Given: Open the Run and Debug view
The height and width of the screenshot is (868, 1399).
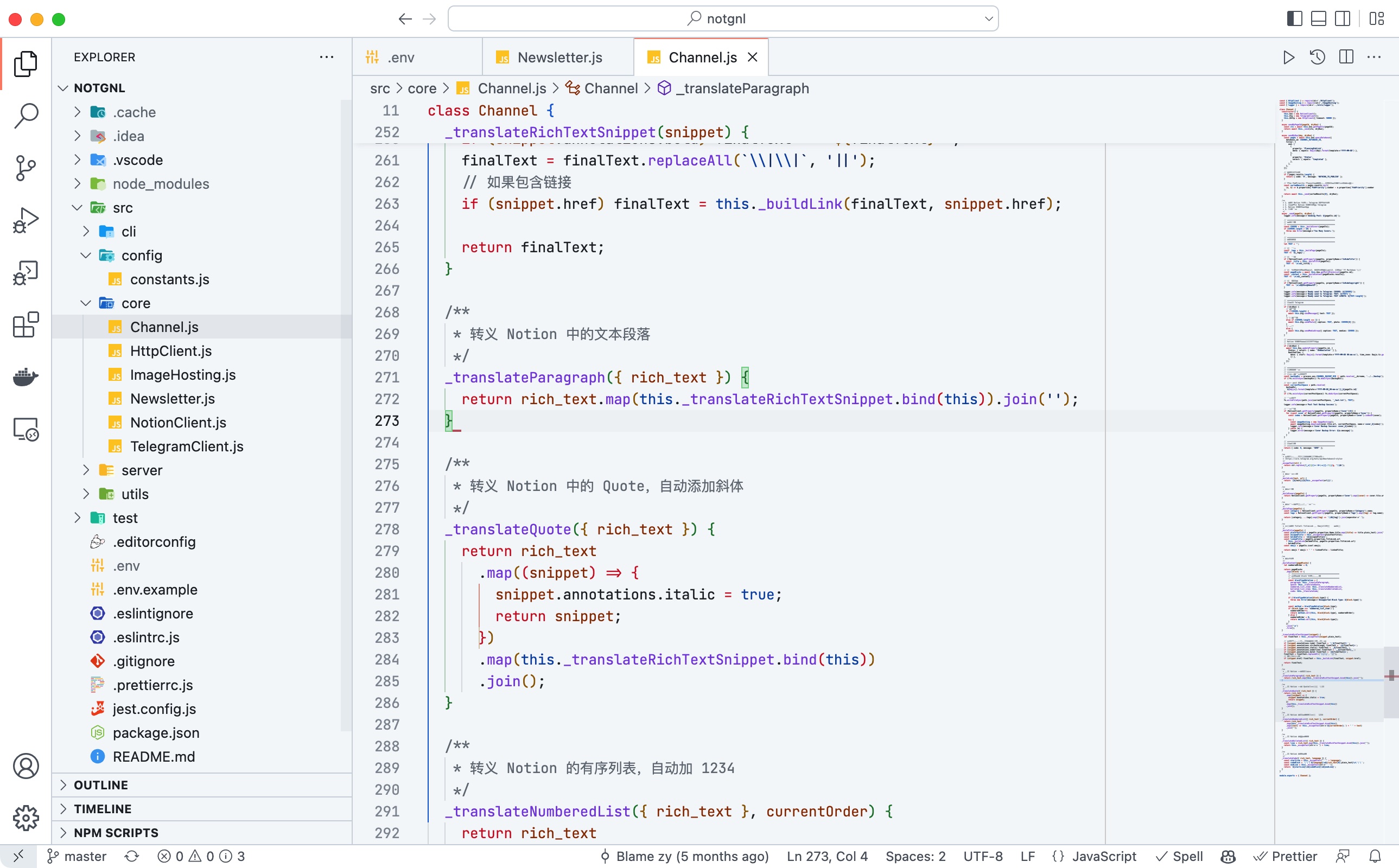Looking at the screenshot, I should pos(26,220).
